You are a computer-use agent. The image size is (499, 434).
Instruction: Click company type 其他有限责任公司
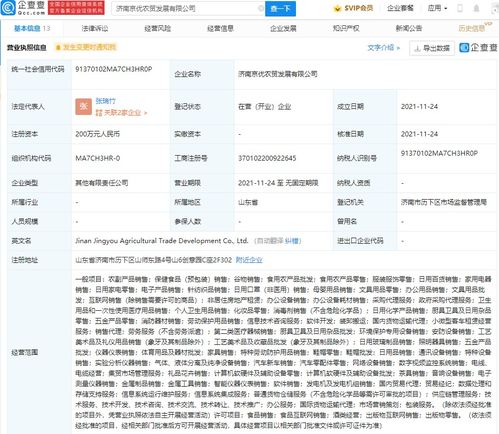coord(102,183)
